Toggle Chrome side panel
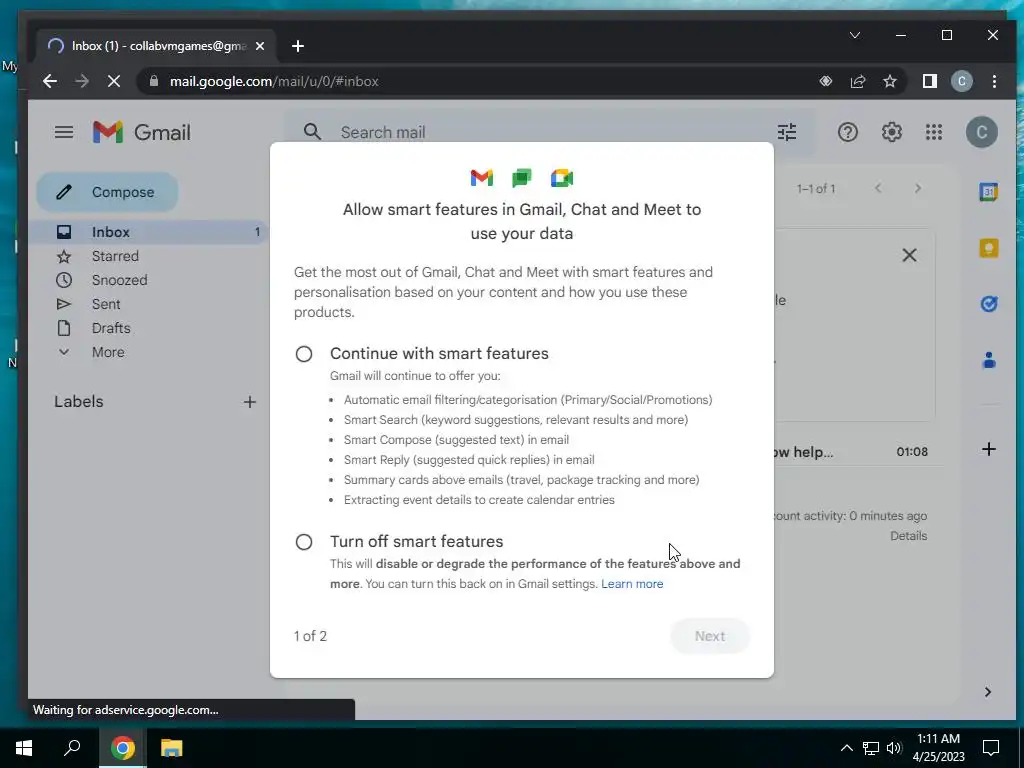 click(929, 81)
